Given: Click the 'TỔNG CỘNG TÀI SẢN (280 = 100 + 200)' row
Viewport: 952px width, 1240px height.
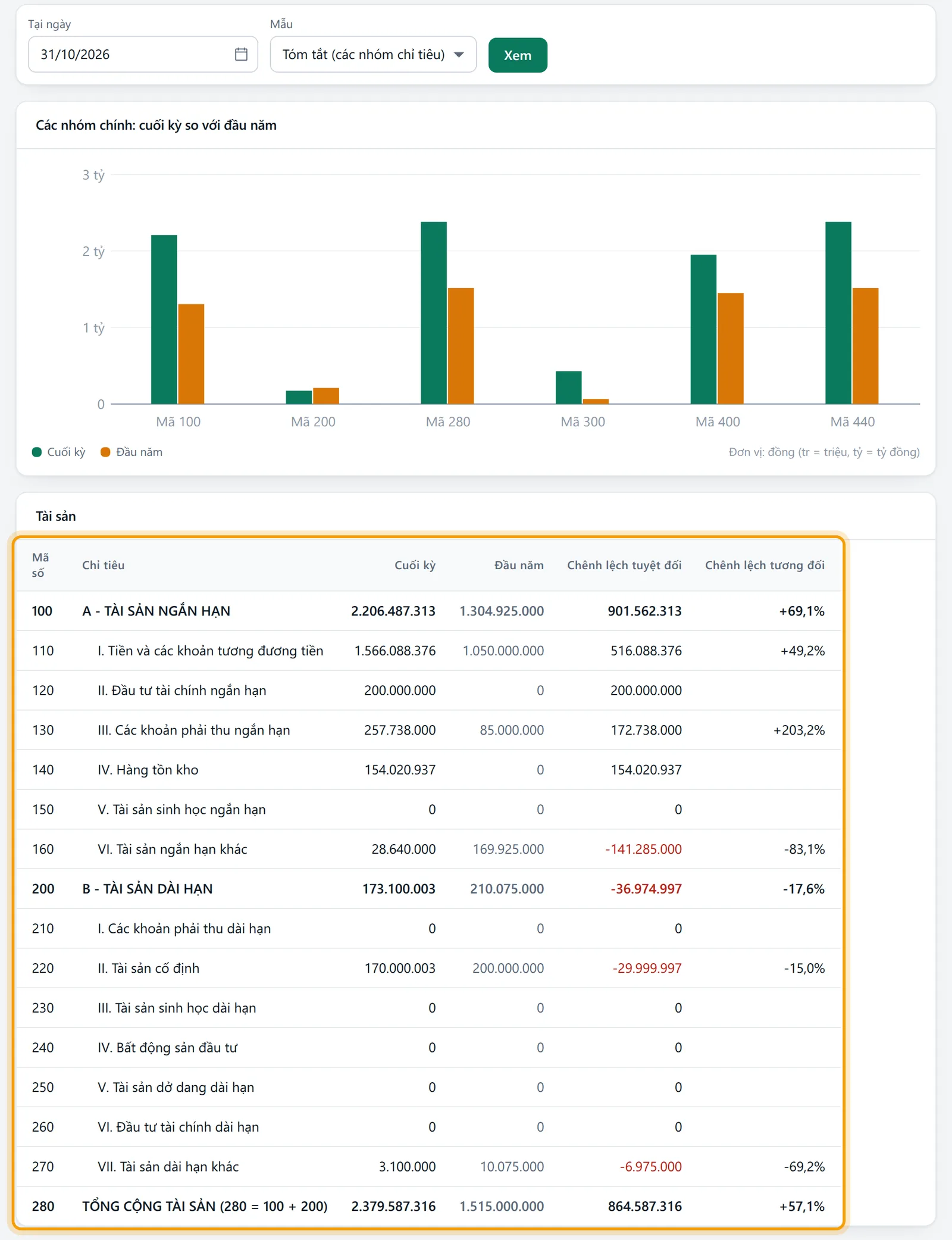Looking at the screenshot, I should coord(428,1206).
